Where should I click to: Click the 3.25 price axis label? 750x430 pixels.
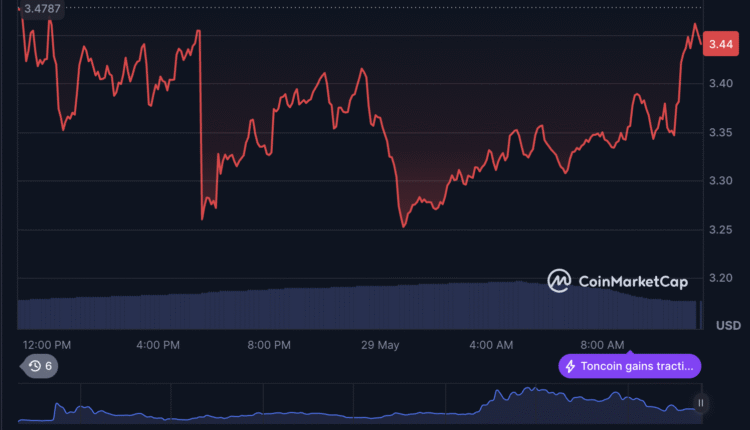(722, 230)
